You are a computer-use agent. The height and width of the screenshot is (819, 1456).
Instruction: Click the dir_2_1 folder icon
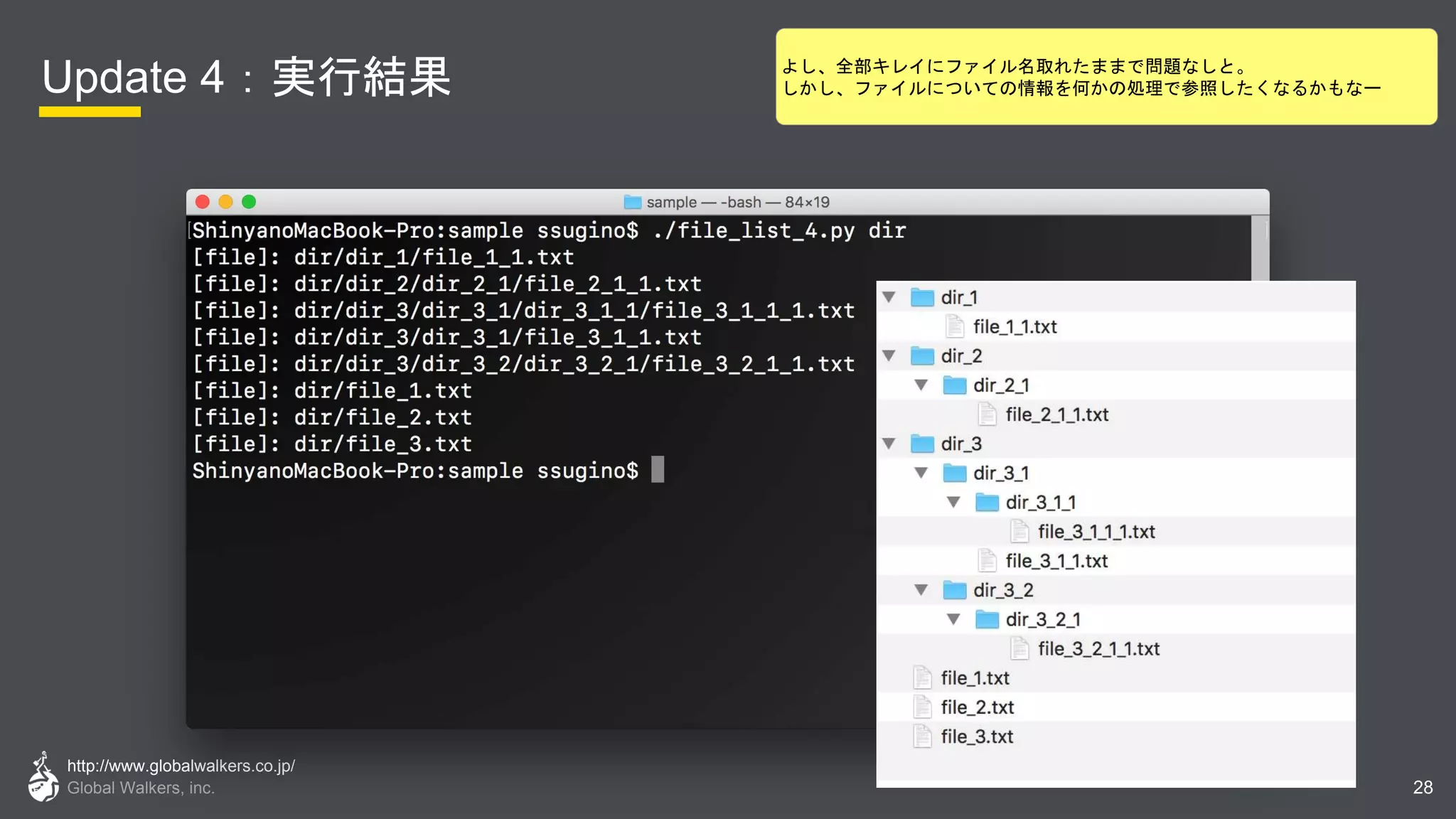pos(955,385)
